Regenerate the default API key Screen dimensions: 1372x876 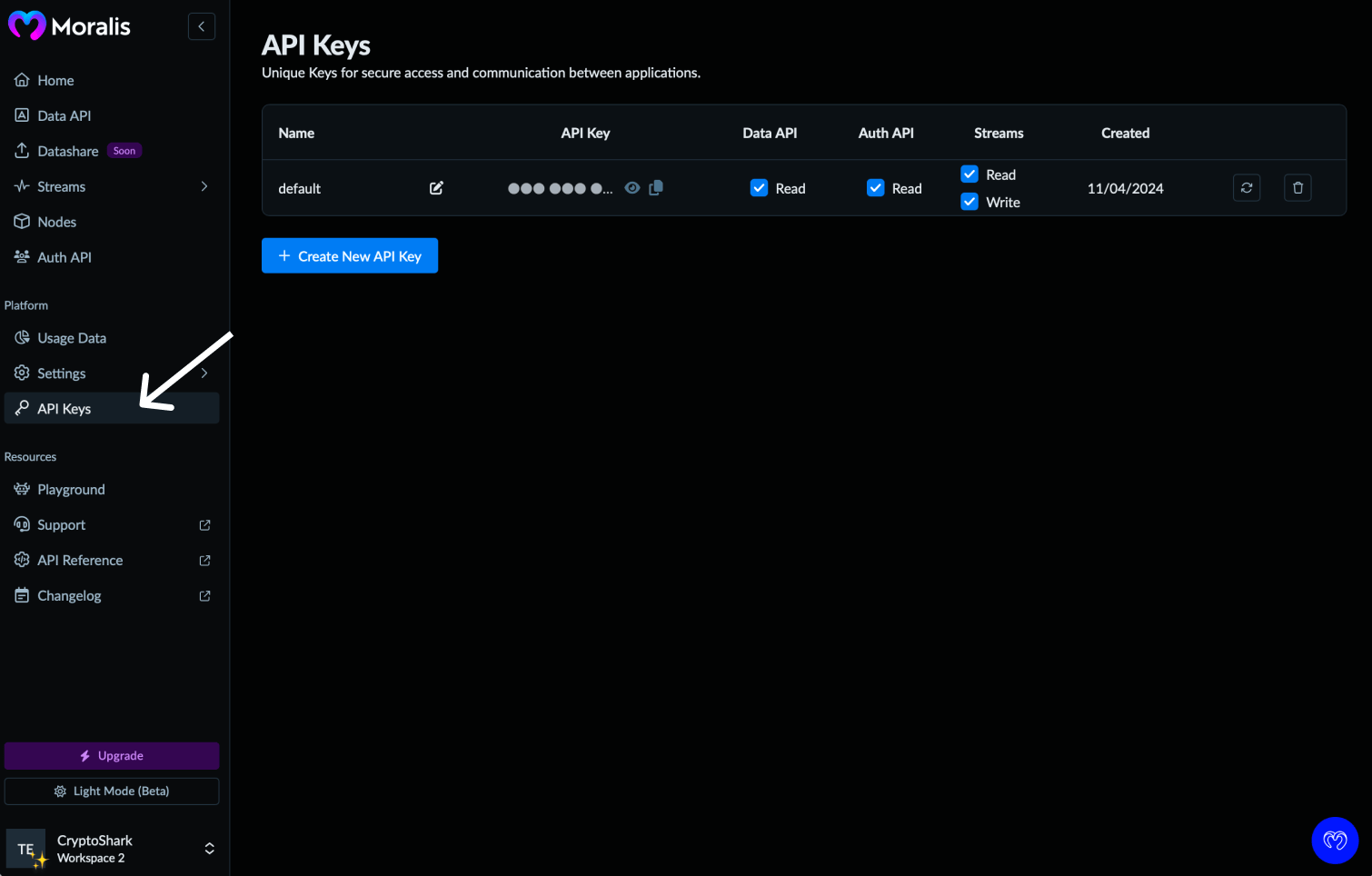(1246, 187)
